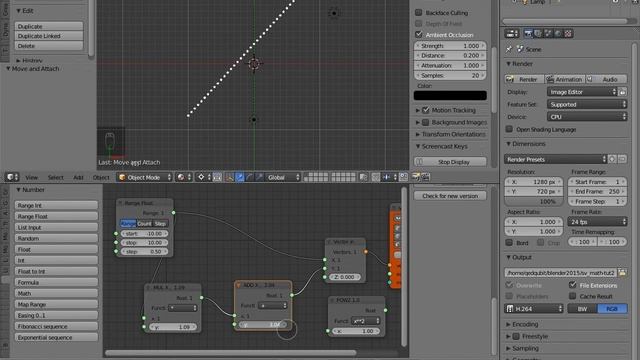The width and height of the screenshot is (640, 360).
Task: Toggle the Motion Tracking checkbox
Action: (426, 110)
